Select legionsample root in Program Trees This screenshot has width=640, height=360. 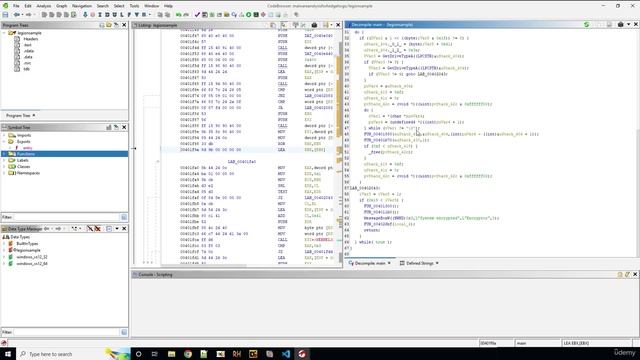coord(29,33)
